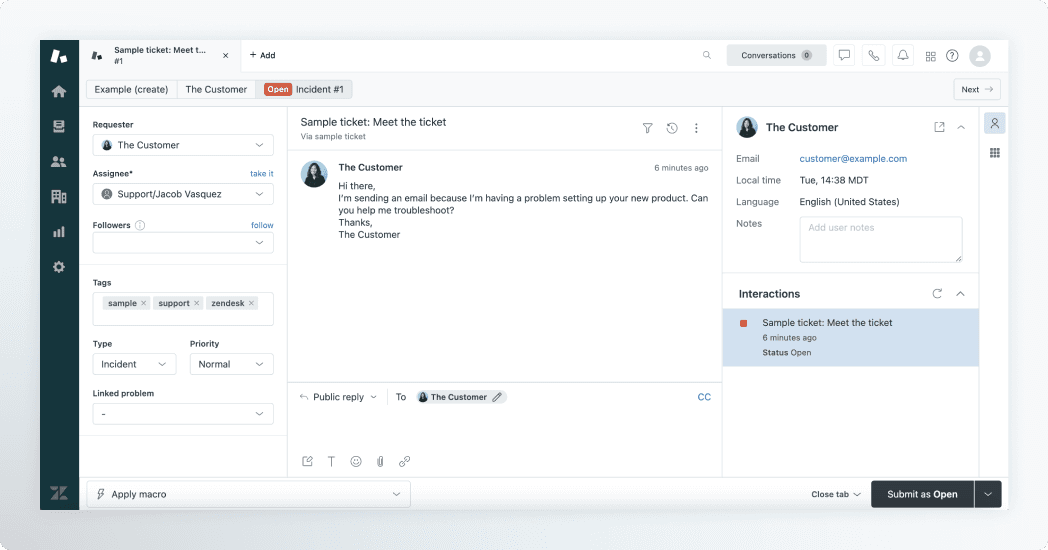Open the ticket options three-dot menu
Screen dimensions: 1048x550
[696, 128]
